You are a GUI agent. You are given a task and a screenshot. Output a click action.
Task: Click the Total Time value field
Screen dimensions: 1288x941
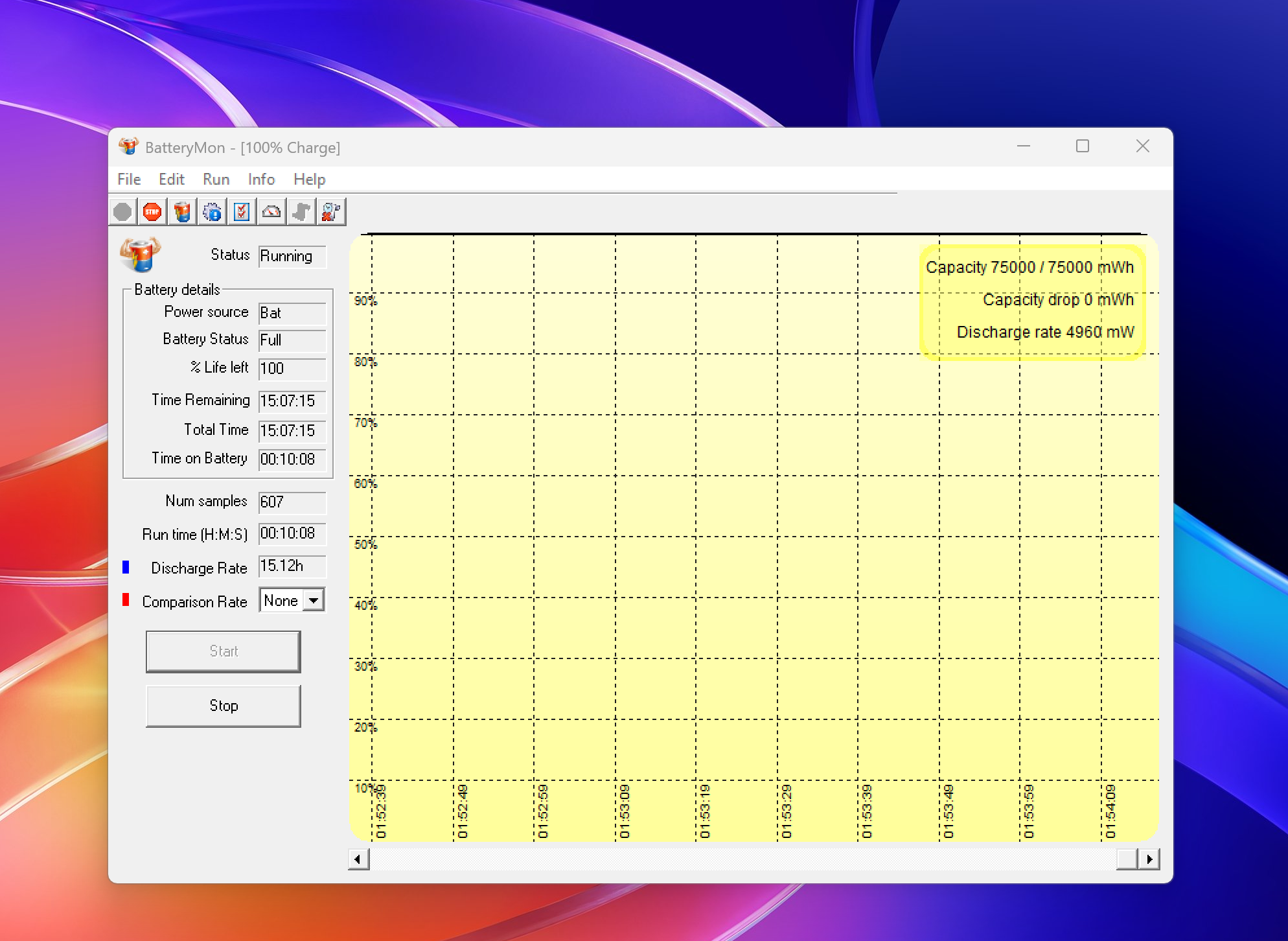[x=292, y=432]
